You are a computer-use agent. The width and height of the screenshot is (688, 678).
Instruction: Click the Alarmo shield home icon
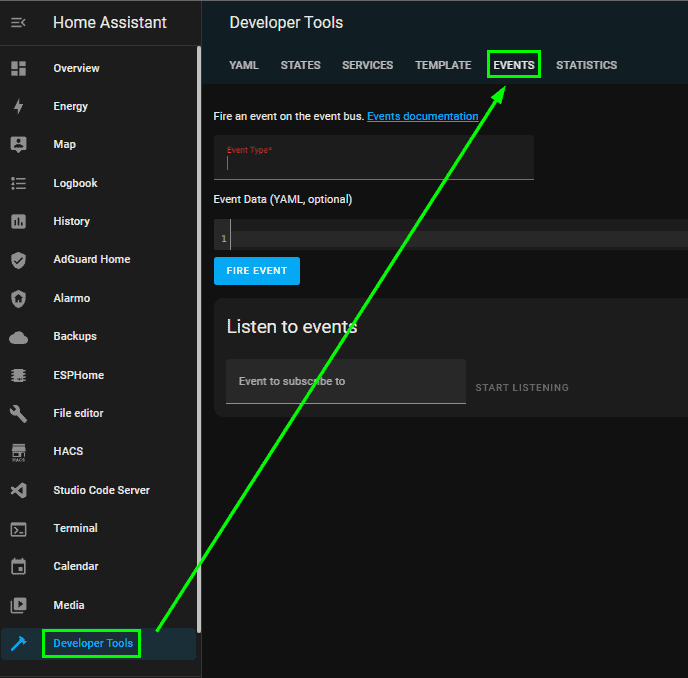18,298
